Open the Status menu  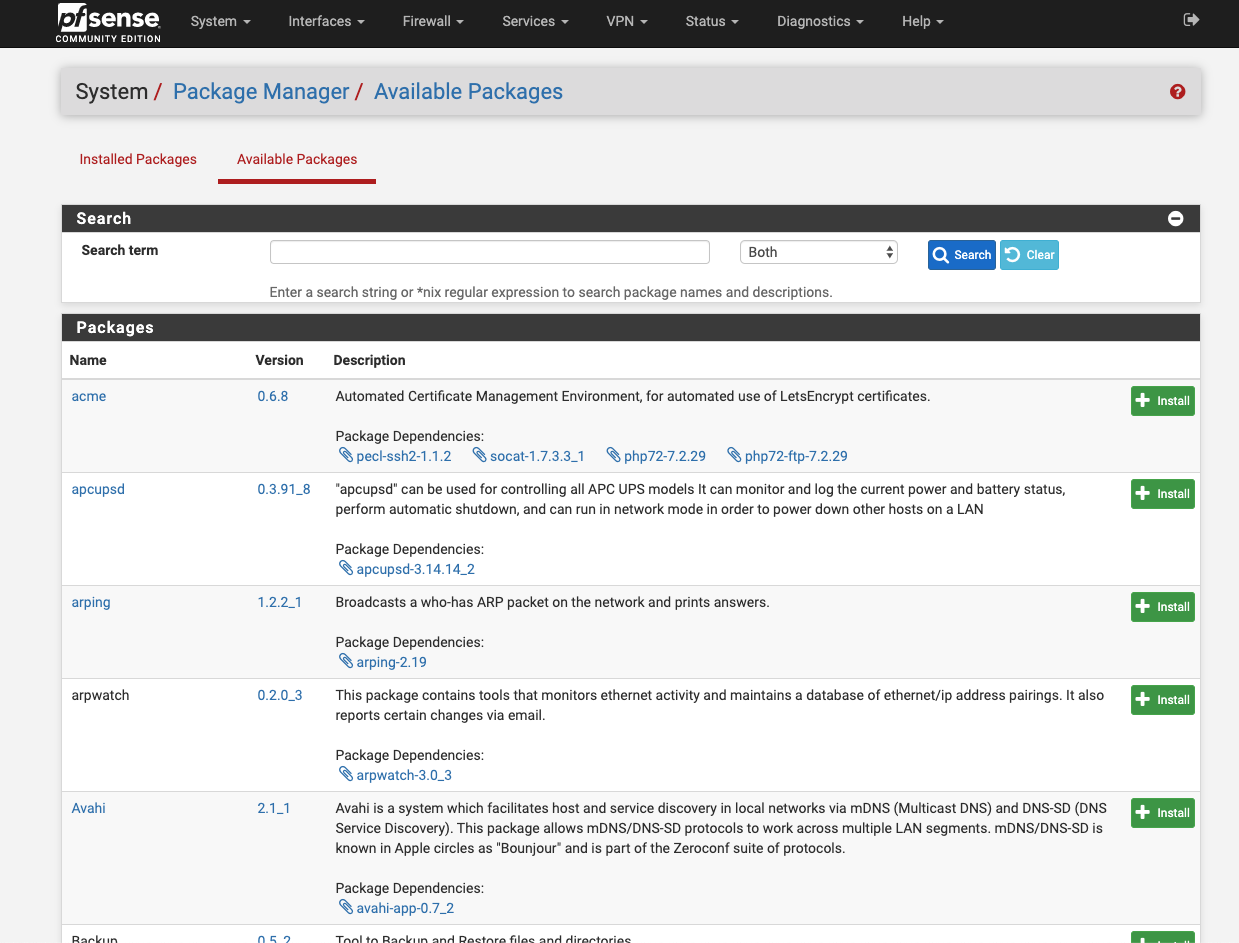click(x=712, y=21)
